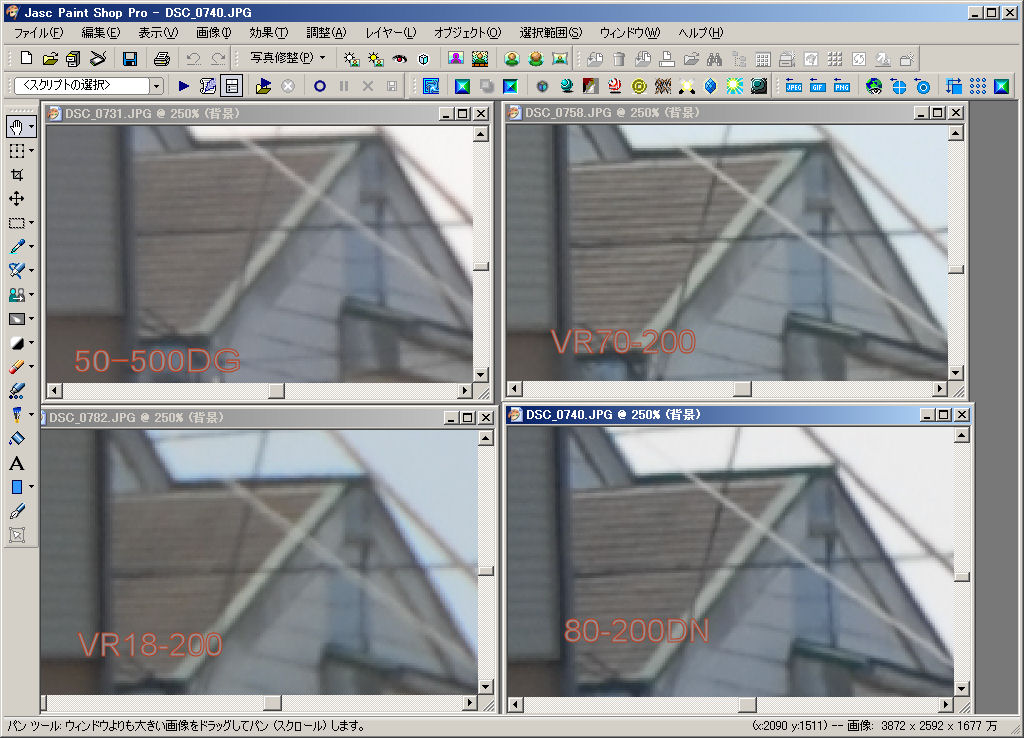Viewport: 1024px width, 738px height.
Task: Expand the Dropper tool flyout arrow
Action: 31,247
